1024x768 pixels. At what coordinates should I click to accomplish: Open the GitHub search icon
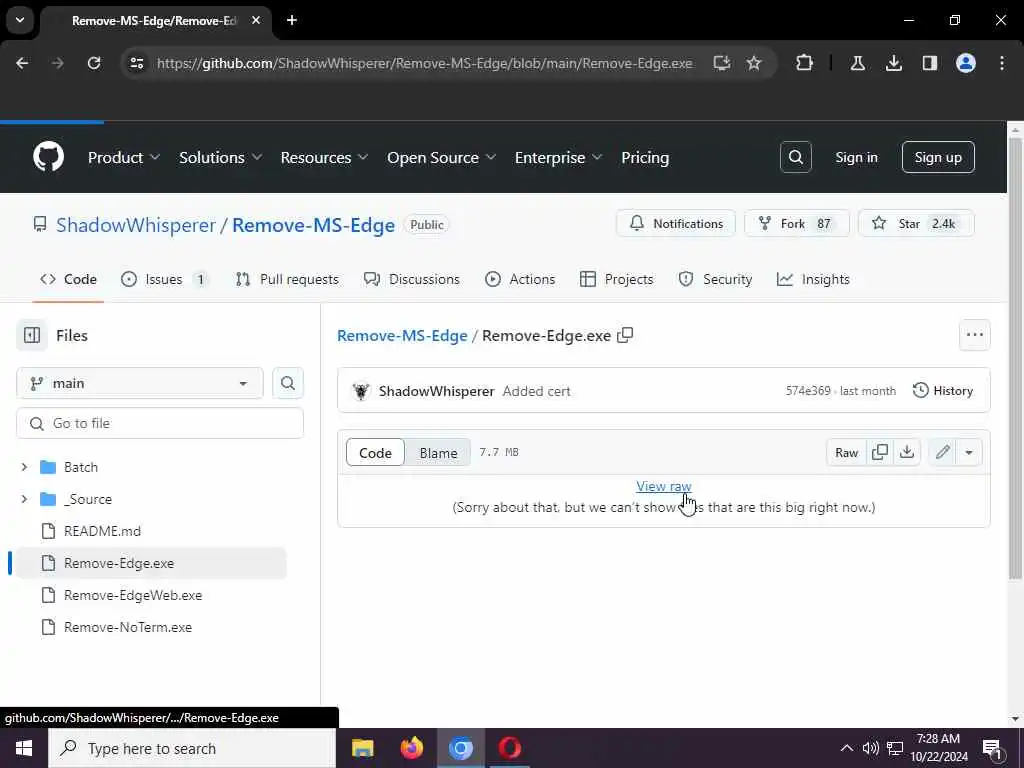795,157
